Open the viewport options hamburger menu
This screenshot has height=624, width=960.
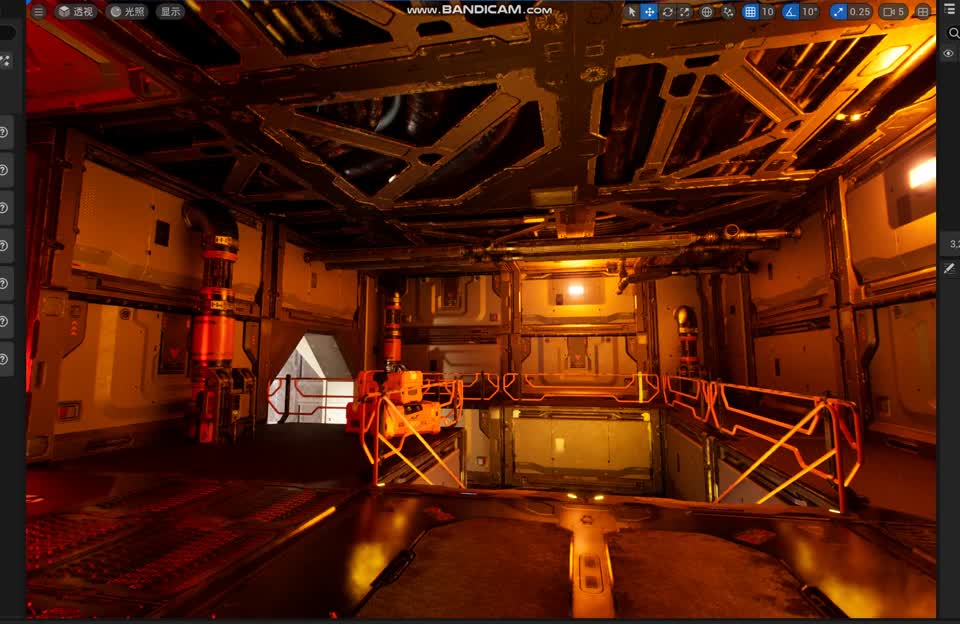pos(38,12)
